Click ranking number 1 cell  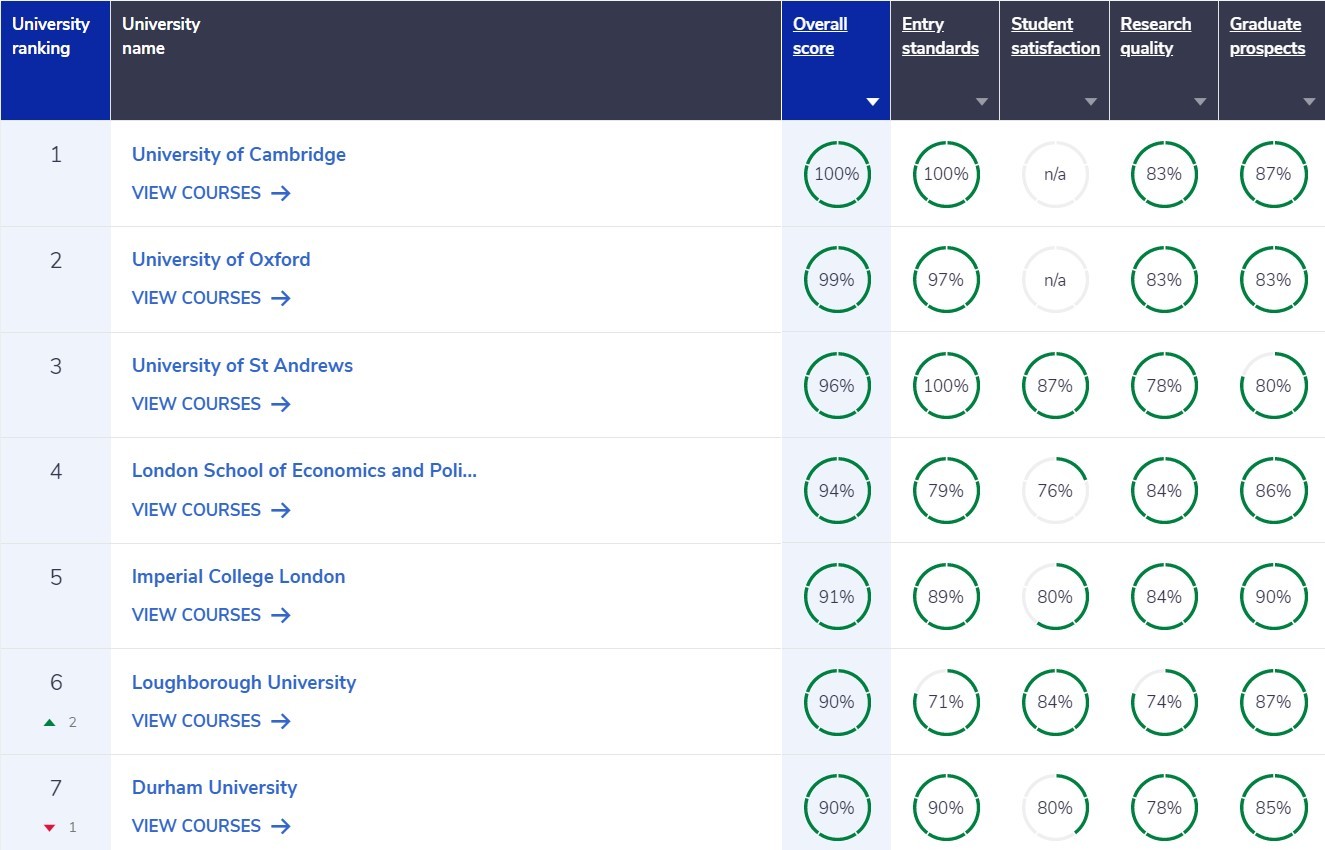click(x=55, y=174)
